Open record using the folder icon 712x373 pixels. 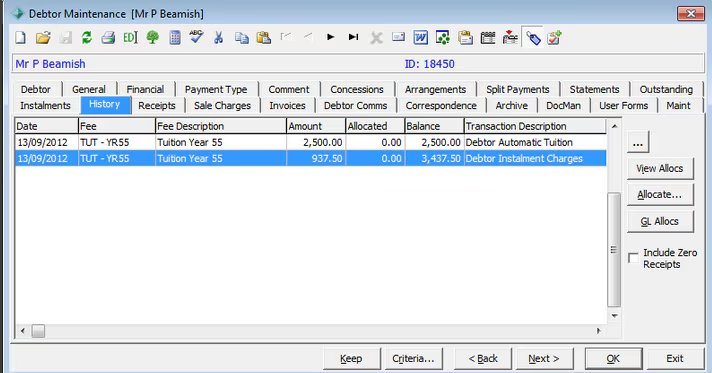pos(43,38)
